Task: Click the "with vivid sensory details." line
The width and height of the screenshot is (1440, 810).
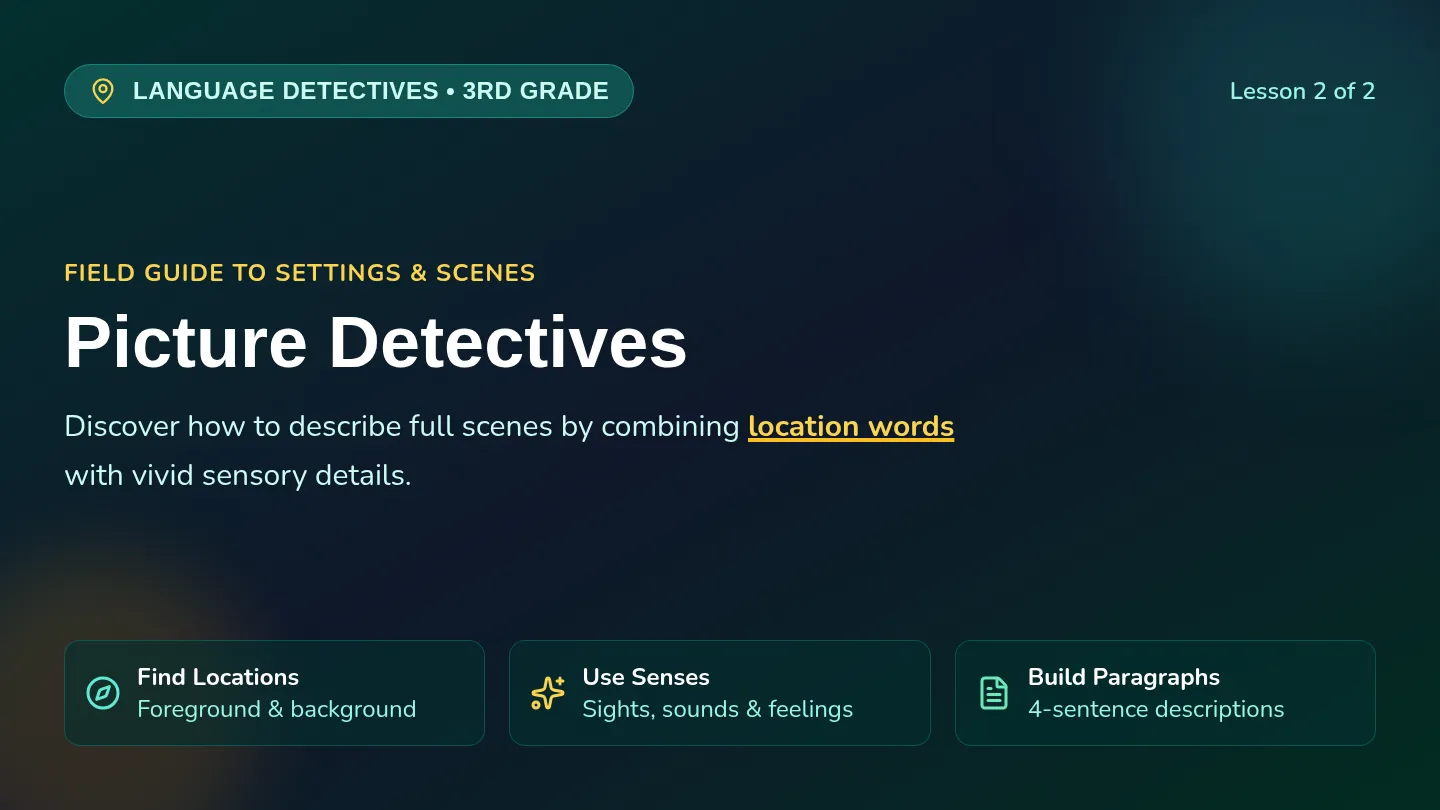Action: [x=238, y=475]
